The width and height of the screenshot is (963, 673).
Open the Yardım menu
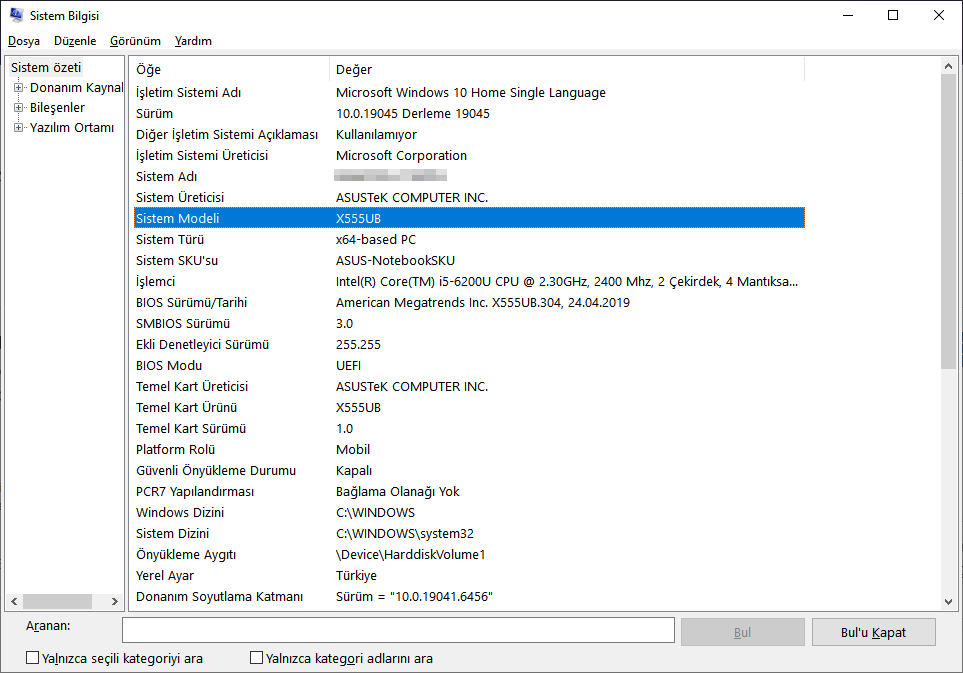[193, 41]
